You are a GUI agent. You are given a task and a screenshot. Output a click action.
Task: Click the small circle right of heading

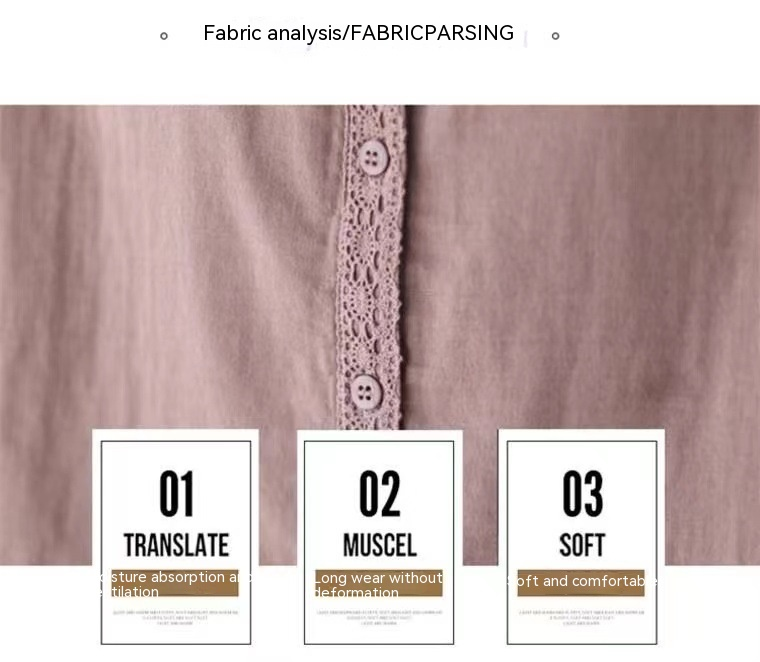[555, 36]
